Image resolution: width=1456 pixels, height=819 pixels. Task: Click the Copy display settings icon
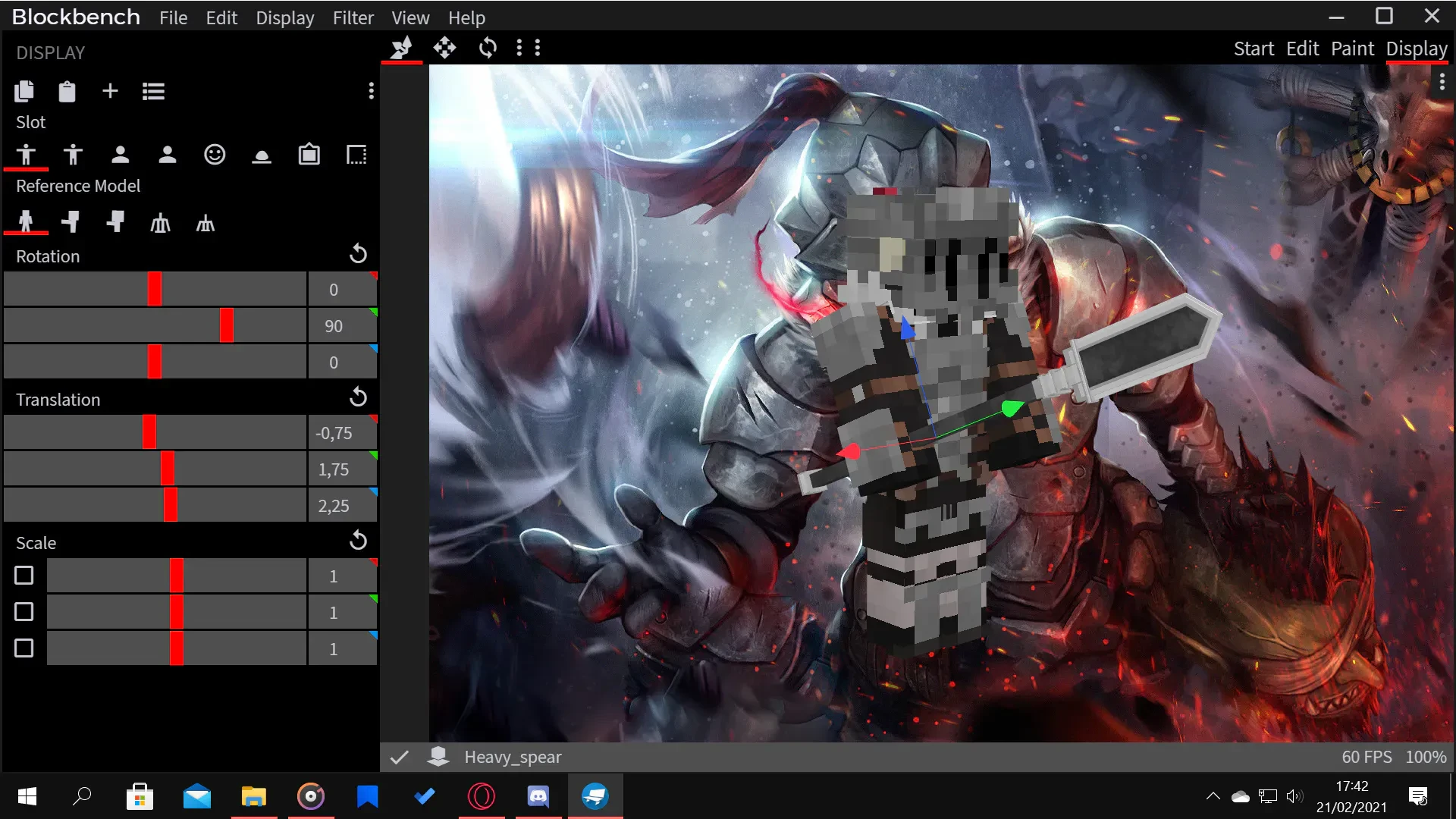pos(24,92)
